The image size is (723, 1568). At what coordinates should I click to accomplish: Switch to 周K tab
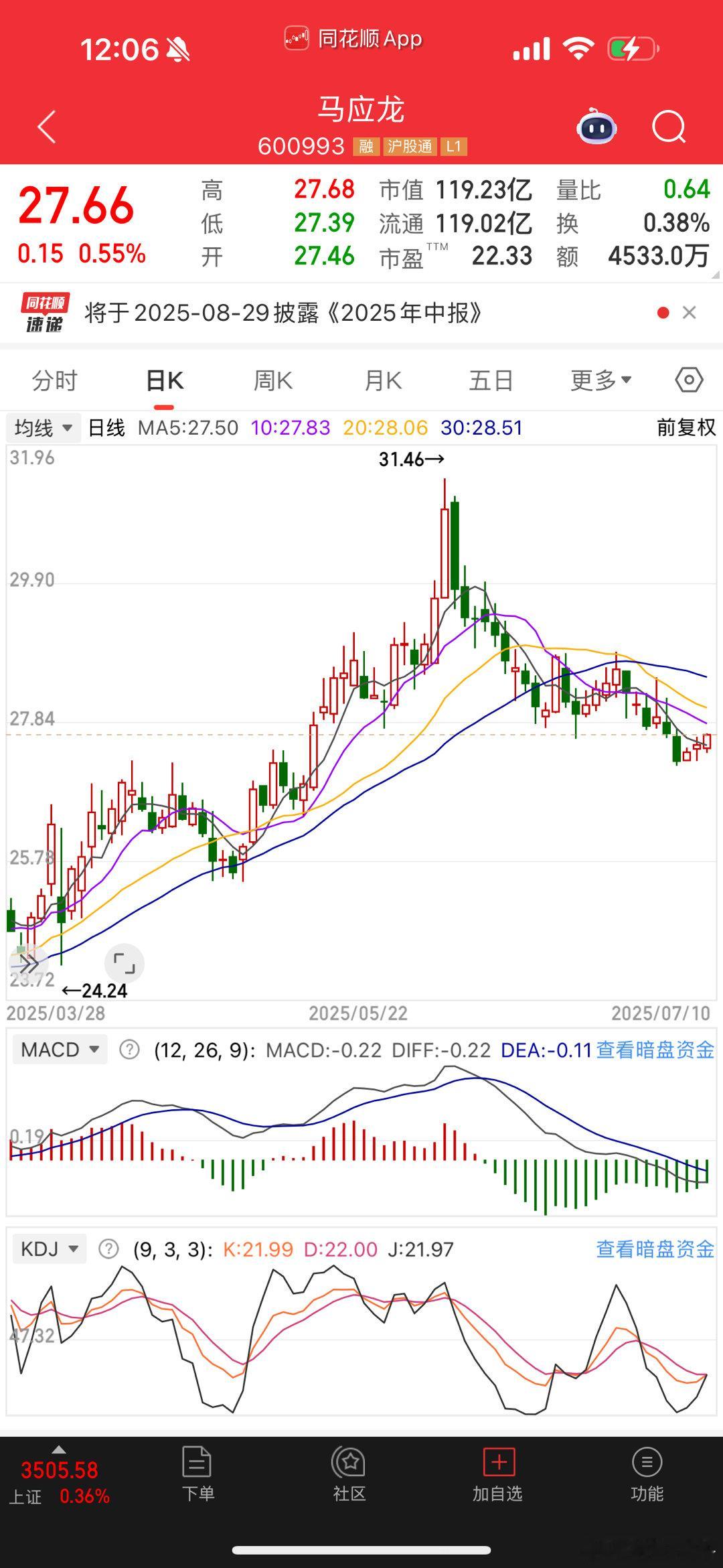(273, 380)
